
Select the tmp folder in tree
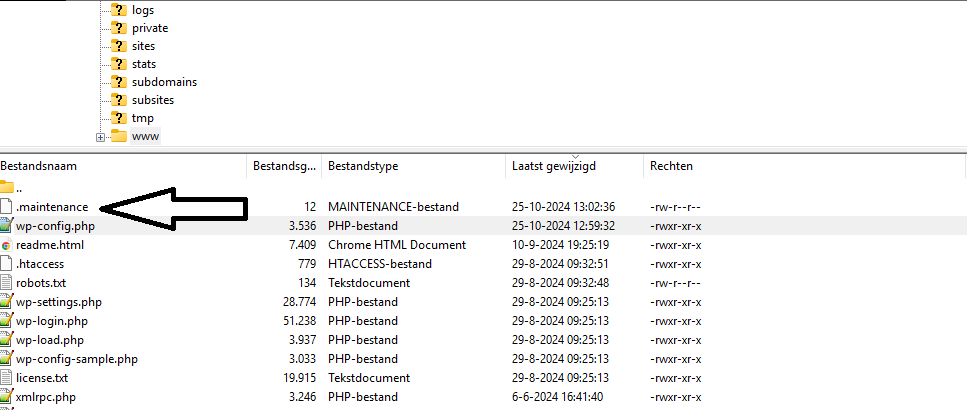(x=143, y=118)
